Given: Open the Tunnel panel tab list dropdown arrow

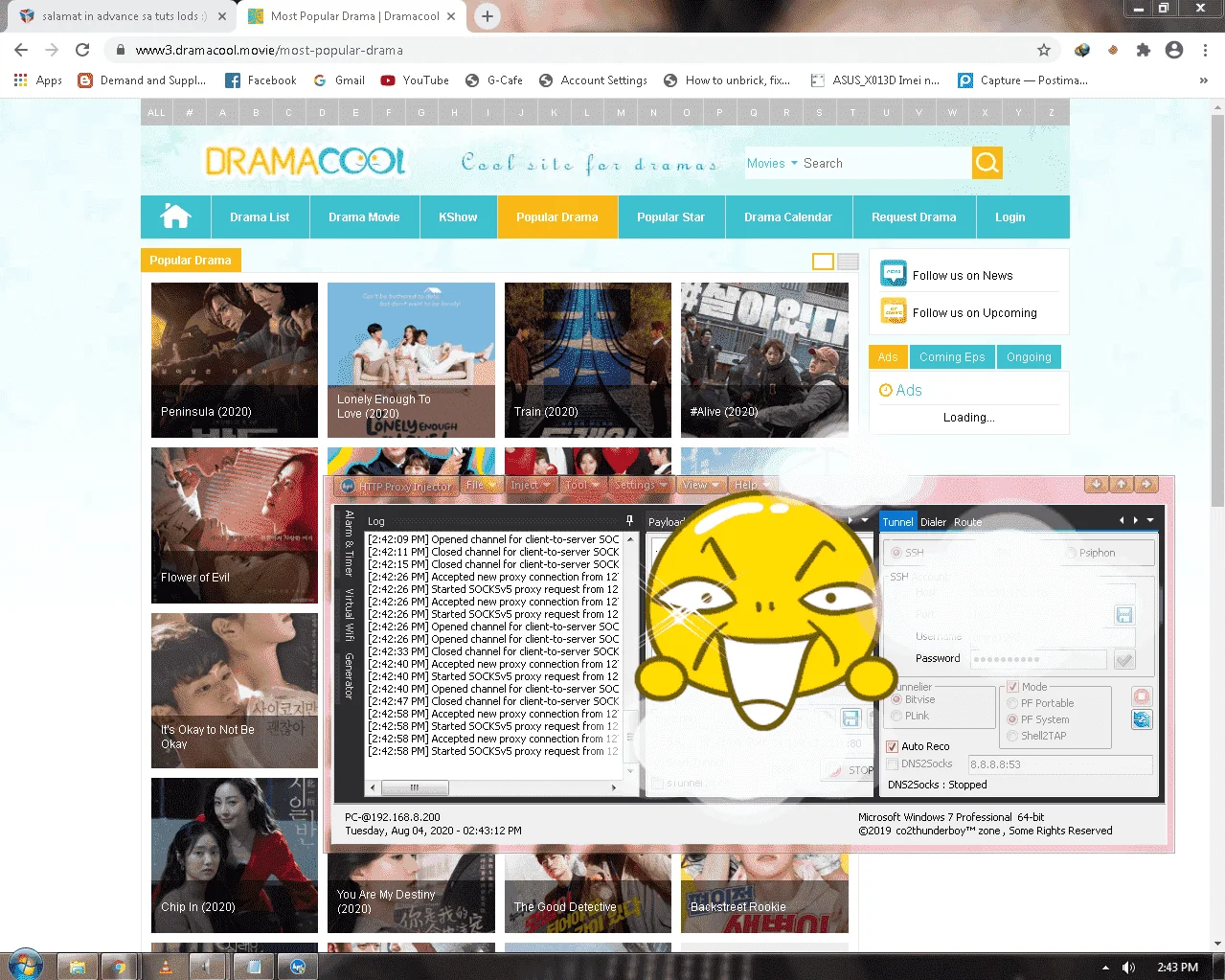Looking at the screenshot, I should point(1150,520).
